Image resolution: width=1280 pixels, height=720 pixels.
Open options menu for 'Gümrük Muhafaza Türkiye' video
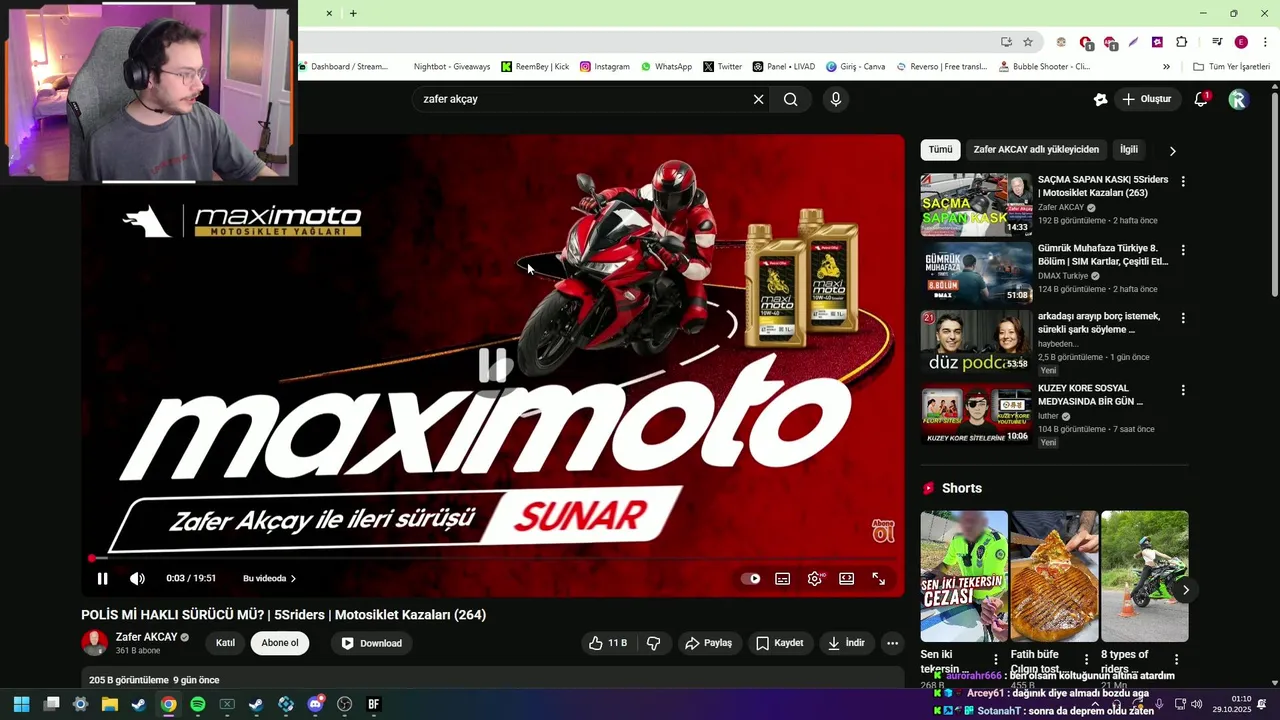tap(1183, 250)
